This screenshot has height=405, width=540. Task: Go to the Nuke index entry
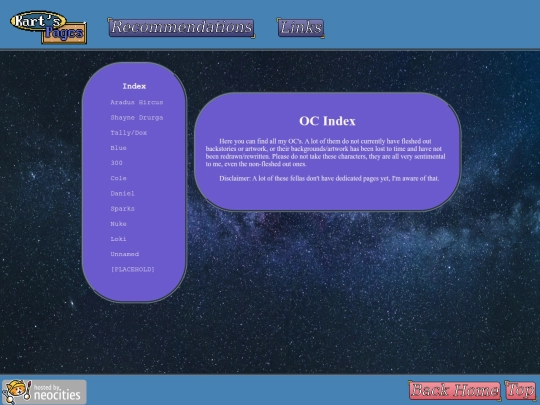118,224
